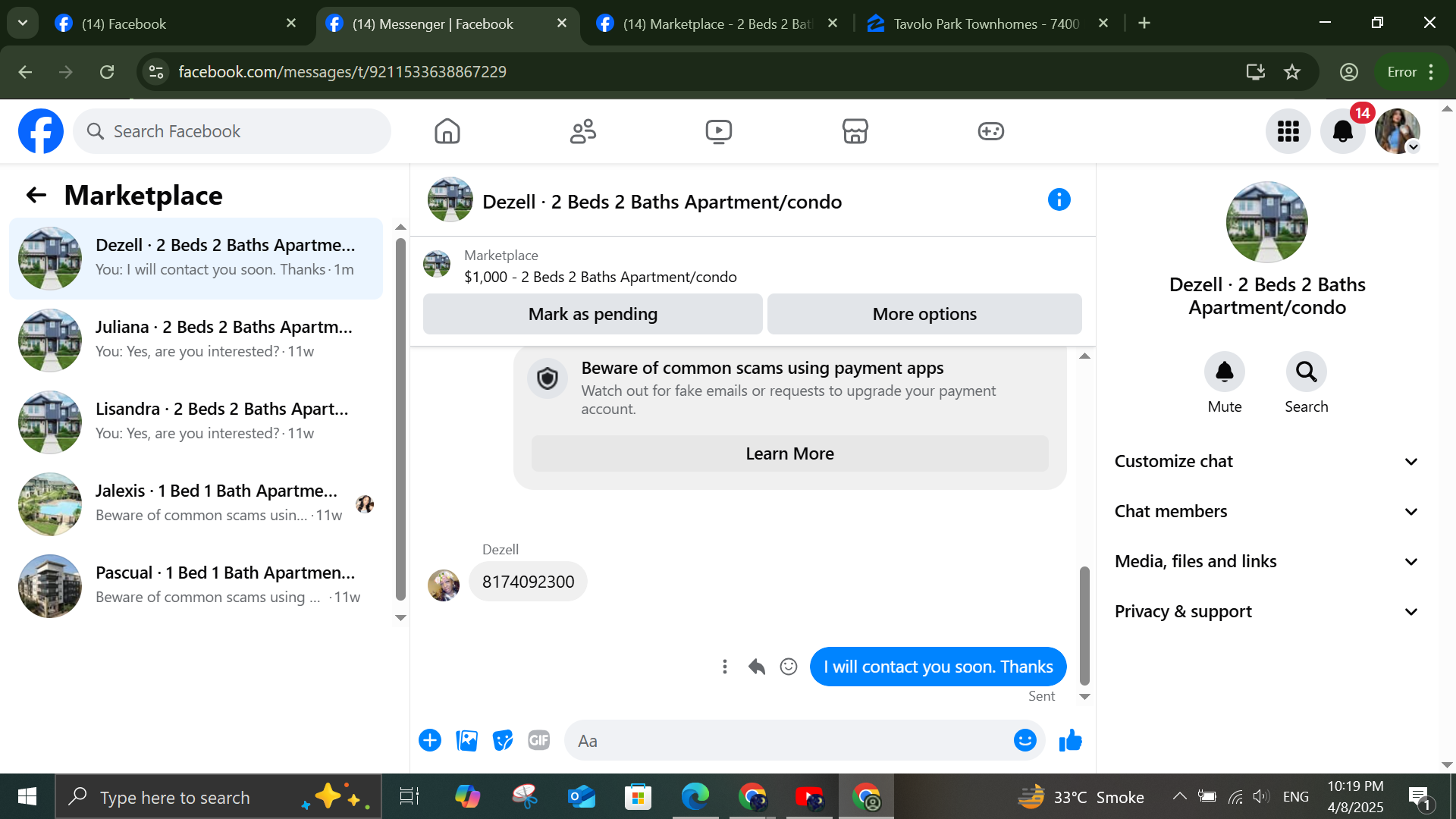This screenshot has width=1456, height=819.
Task: Switch to Tavolo Park Townhomes tab
Action: (985, 24)
